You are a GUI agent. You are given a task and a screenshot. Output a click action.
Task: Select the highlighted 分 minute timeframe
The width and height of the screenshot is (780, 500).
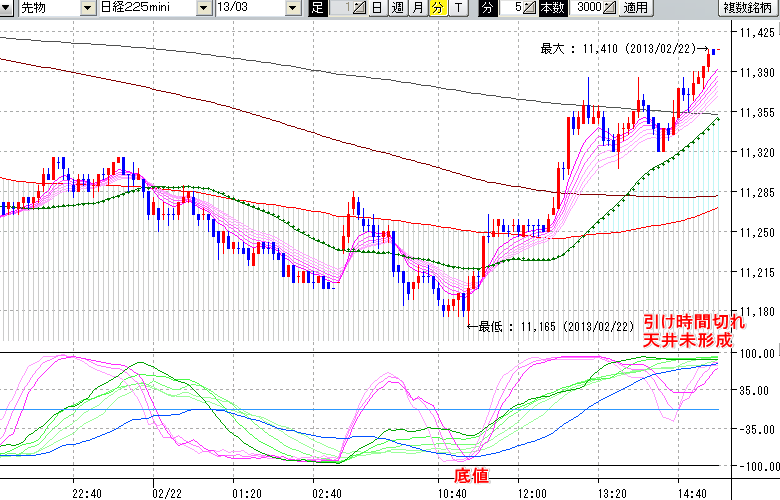(437, 8)
